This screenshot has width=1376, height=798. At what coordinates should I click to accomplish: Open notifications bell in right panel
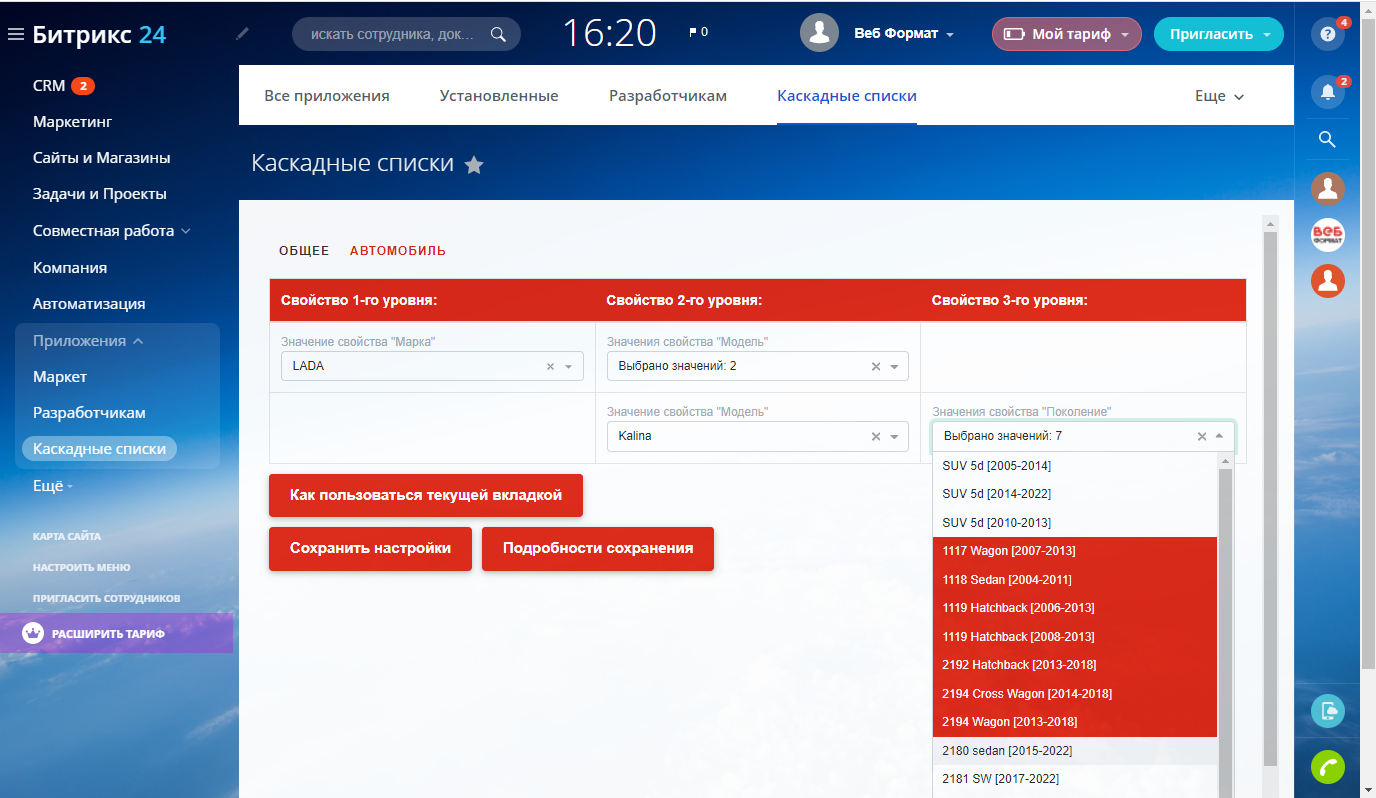coord(1327,92)
